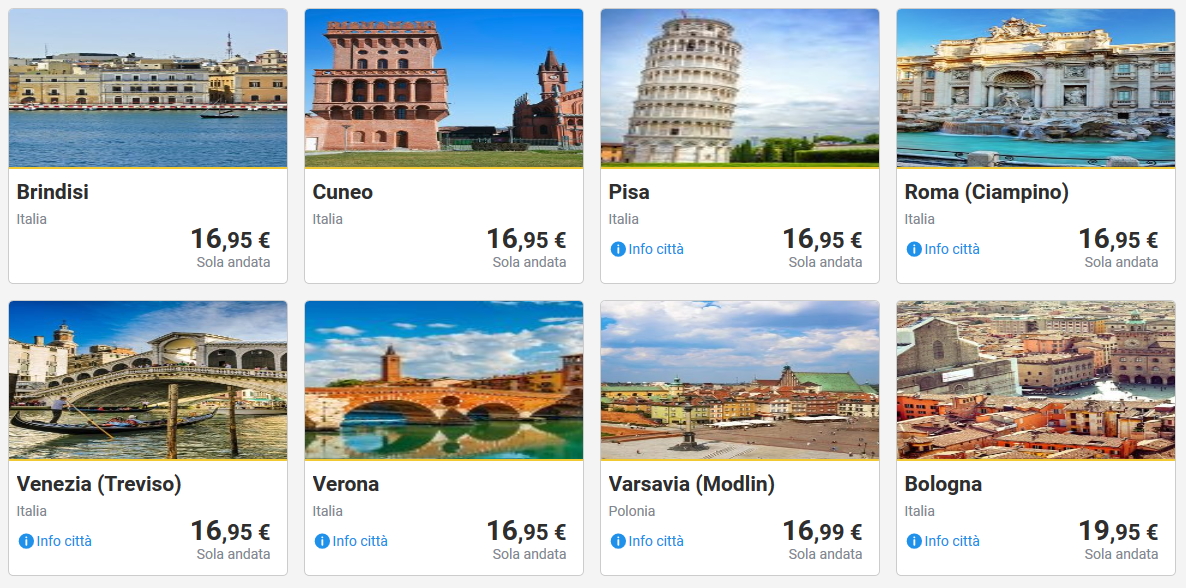Click the info icon on Roma (Ciampino) card
Image resolution: width=1186 pixels, height=588 pixels.
pos(914,249)
